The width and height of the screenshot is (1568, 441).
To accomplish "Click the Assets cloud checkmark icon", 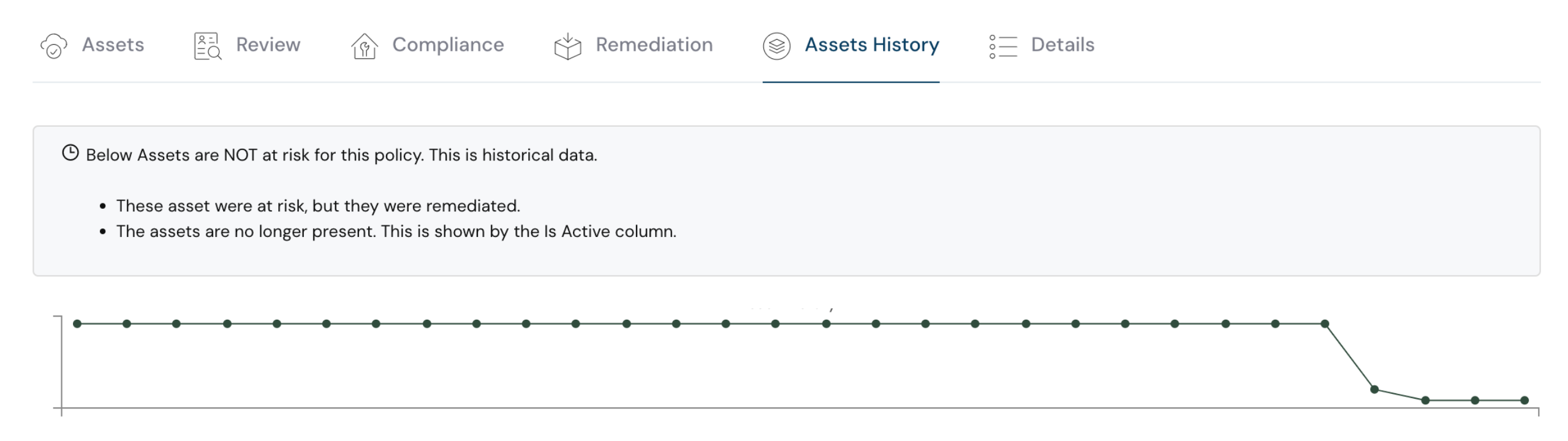I will [54, 46].
